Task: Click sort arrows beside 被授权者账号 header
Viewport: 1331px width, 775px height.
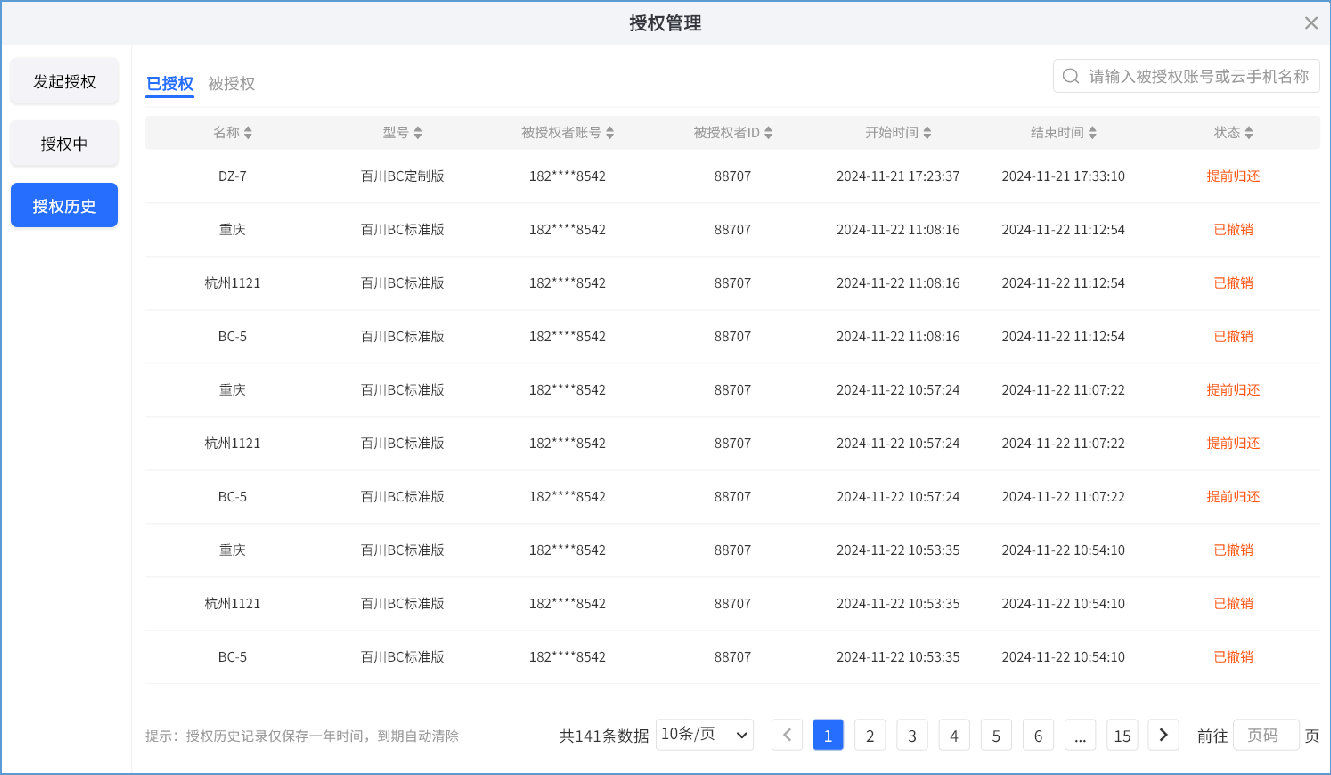Action: click(x=610, y=133)
